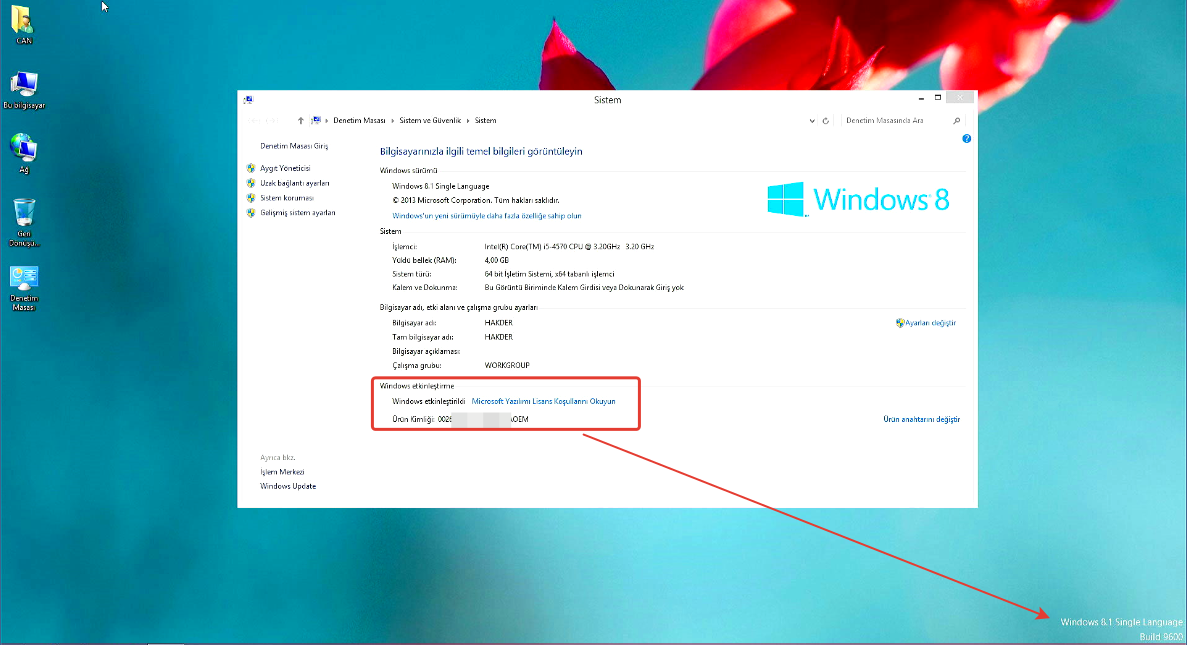This screenshot has height=645, width=1187.
Task: Click shield icon beside Aygıt Yöneticisi
Action: (251, 168)
